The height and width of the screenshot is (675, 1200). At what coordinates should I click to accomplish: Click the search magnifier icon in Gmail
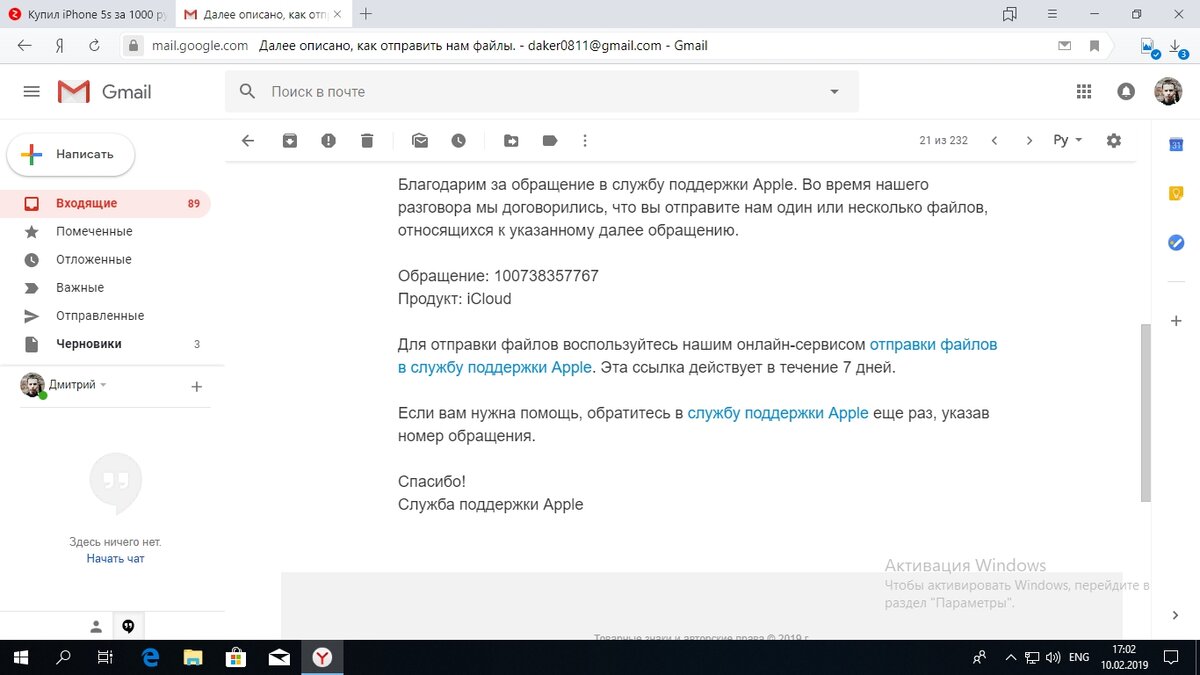click(248, 92)
